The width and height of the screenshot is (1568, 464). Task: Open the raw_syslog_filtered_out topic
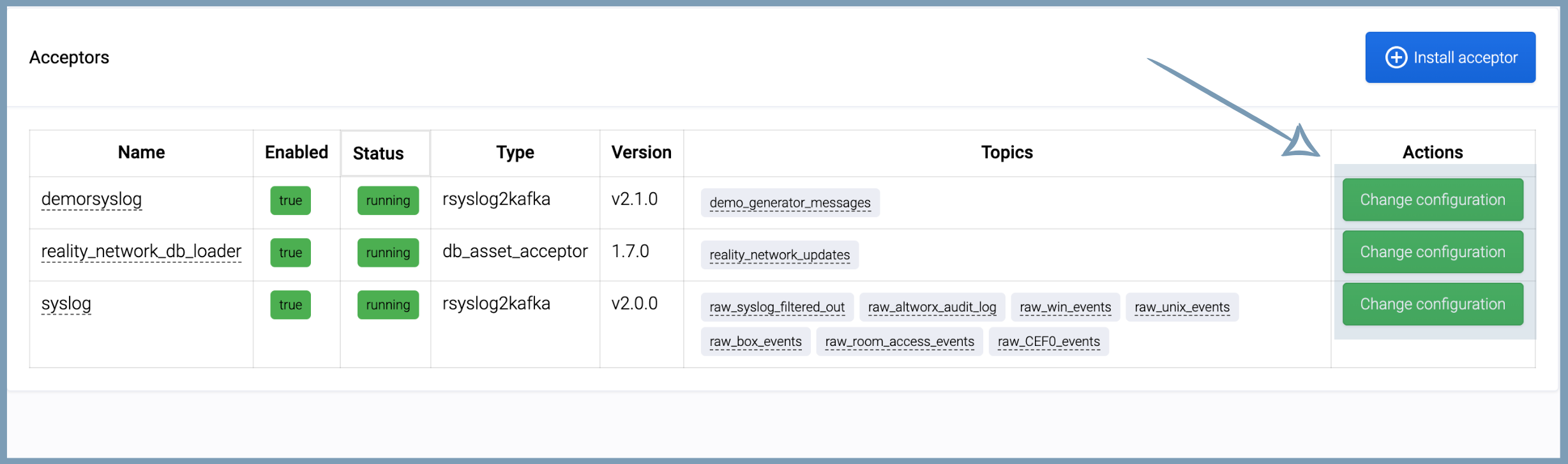click(777, 308)
